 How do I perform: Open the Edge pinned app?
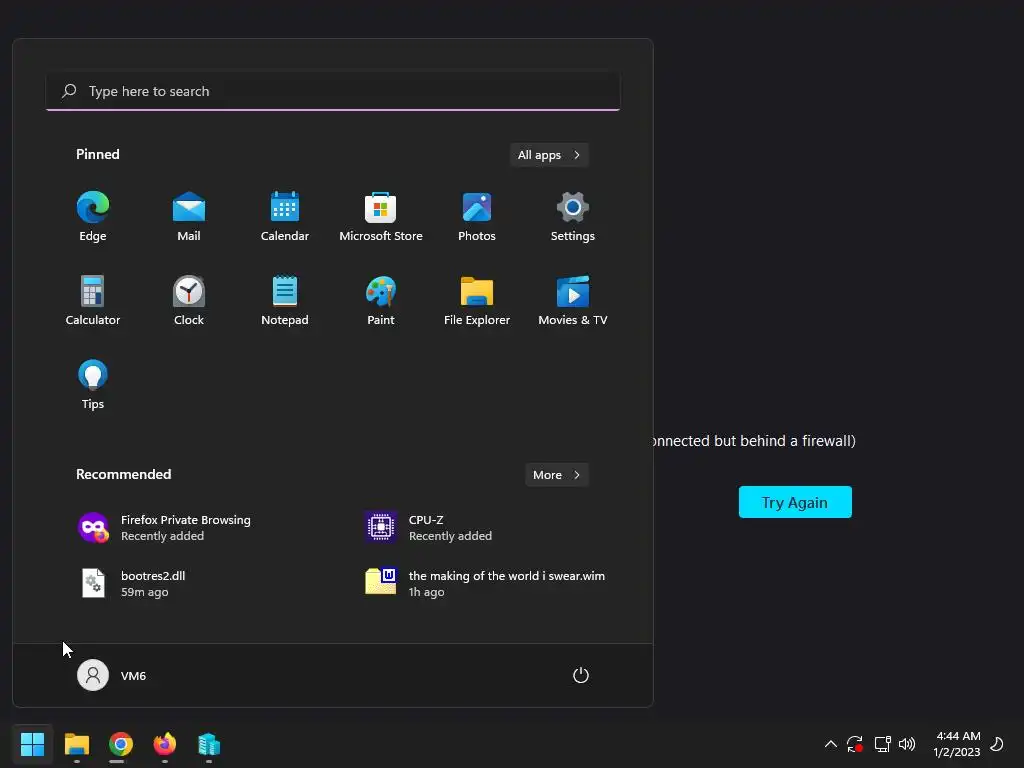click(93, 217)
